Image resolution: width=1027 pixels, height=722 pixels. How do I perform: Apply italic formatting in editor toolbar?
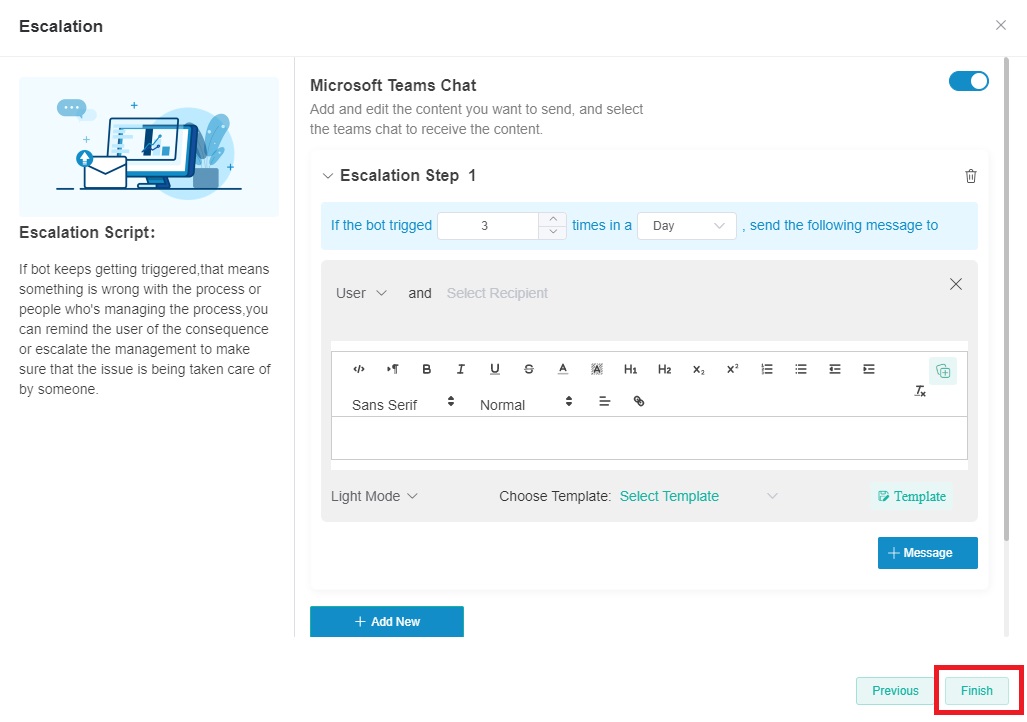[461, 369]
